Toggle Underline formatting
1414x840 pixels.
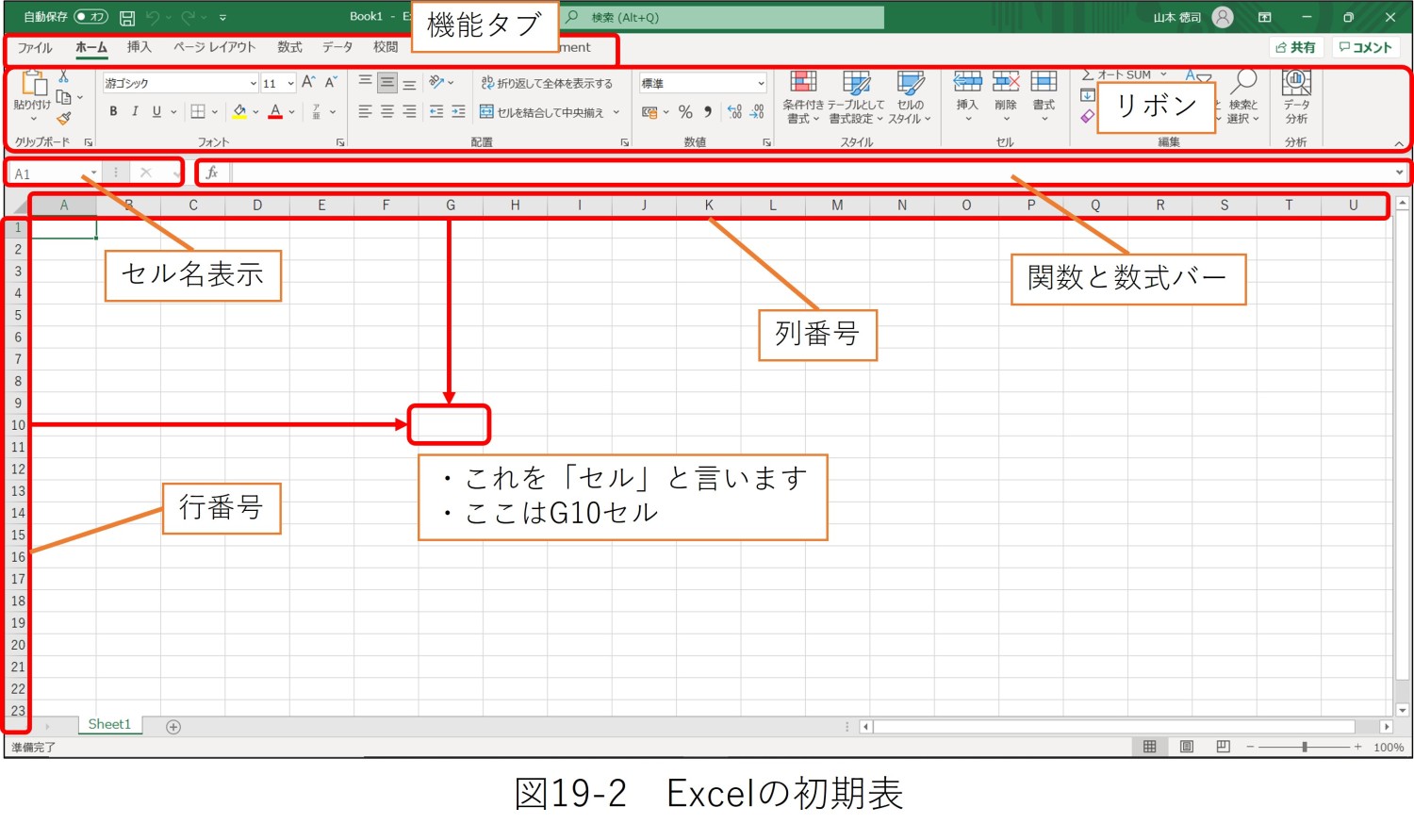click(x=156, y=111)
